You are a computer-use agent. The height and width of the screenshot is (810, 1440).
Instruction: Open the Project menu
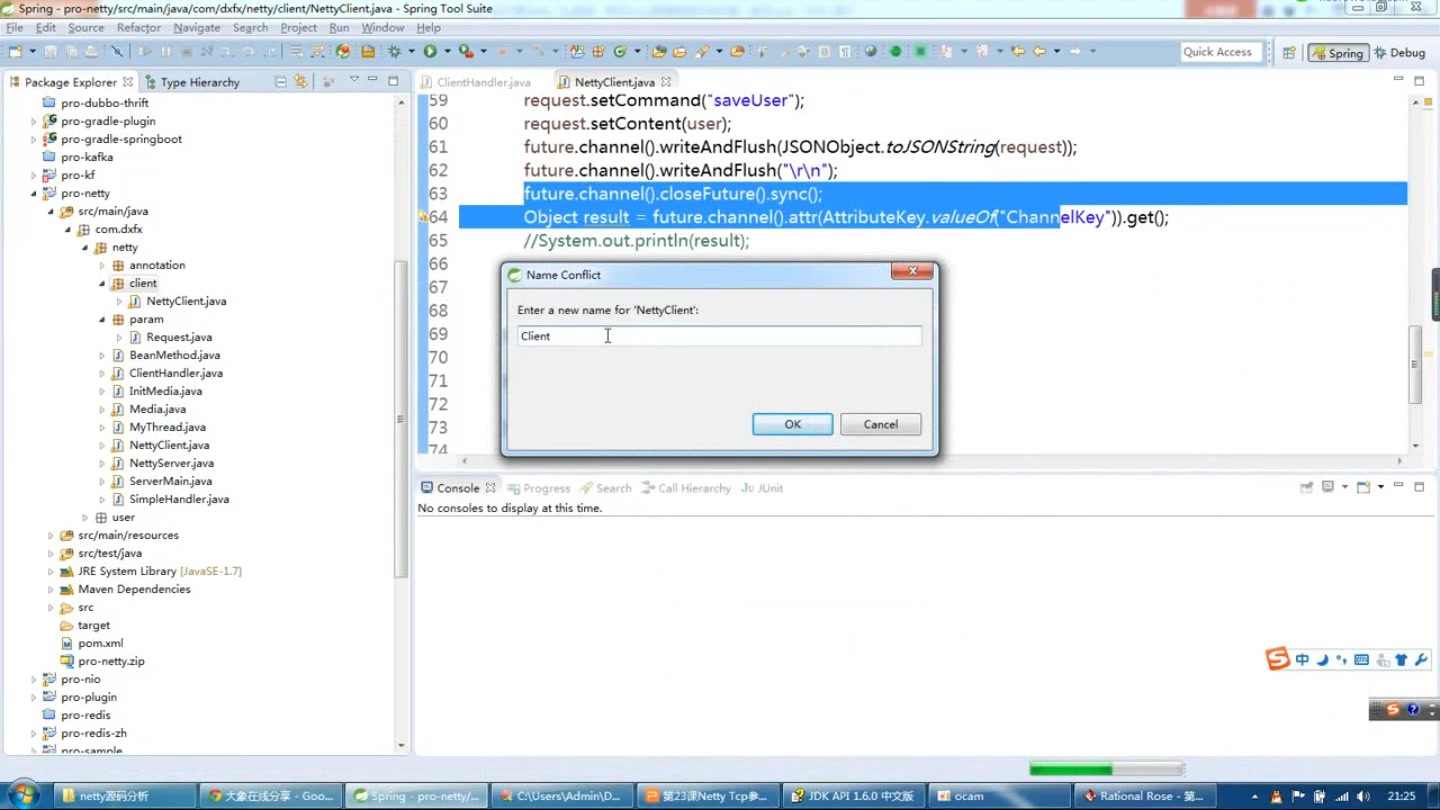(x=298, y=27)
